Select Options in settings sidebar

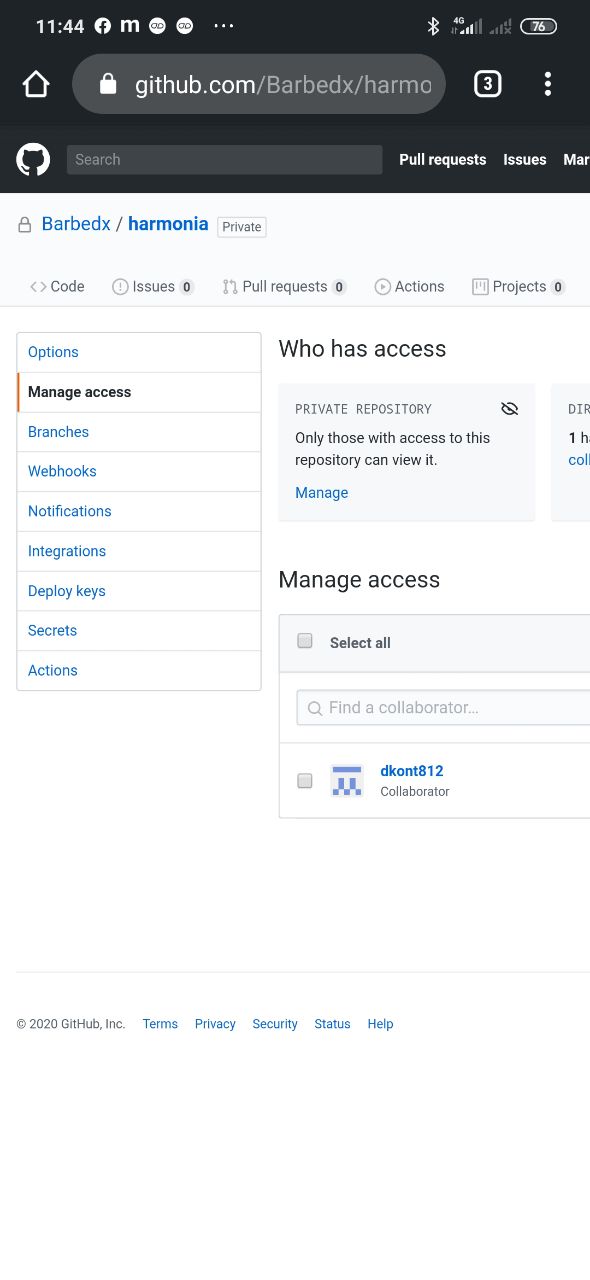point(139,352)
